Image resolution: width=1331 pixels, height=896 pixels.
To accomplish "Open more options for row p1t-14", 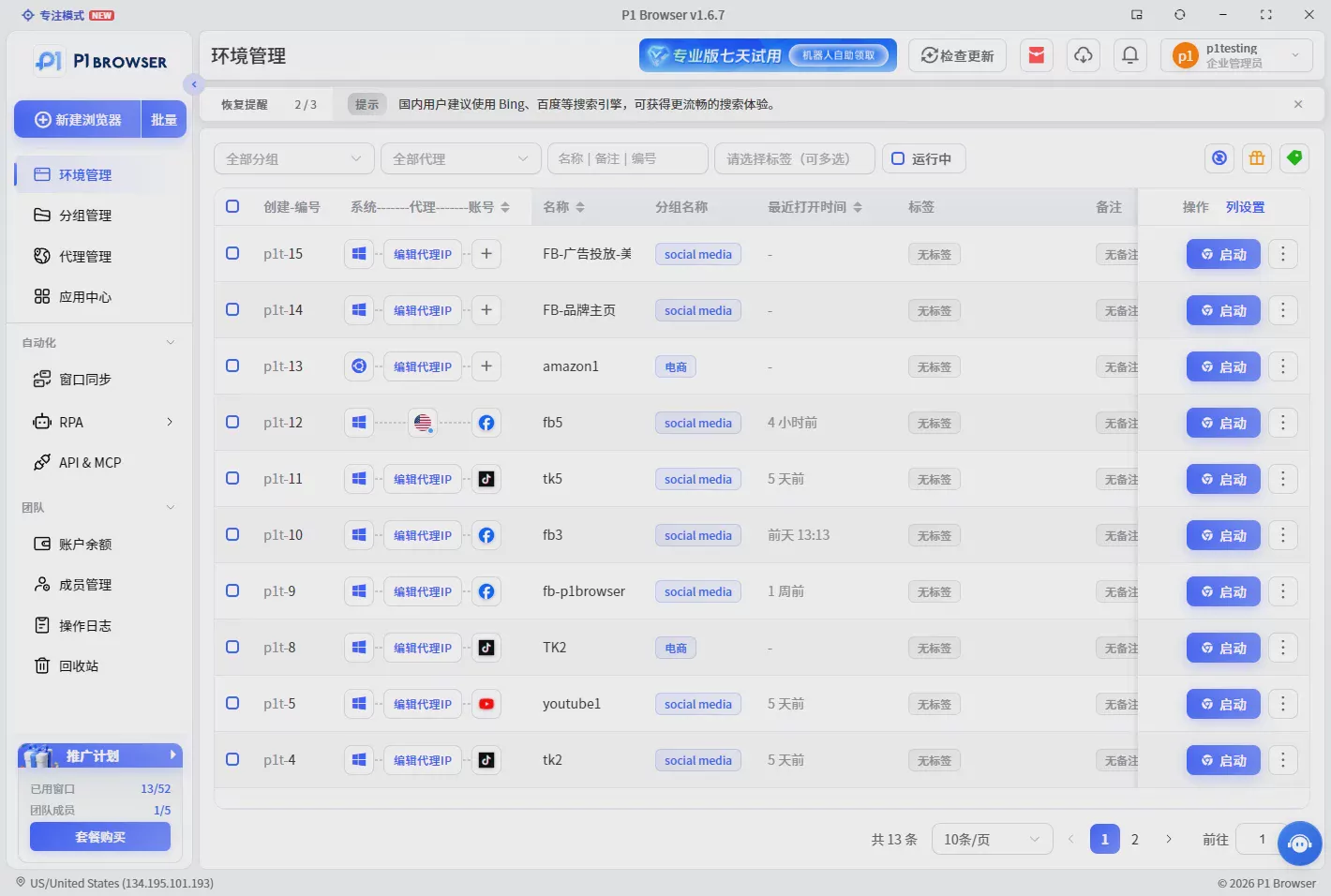I will [1283, 310].
